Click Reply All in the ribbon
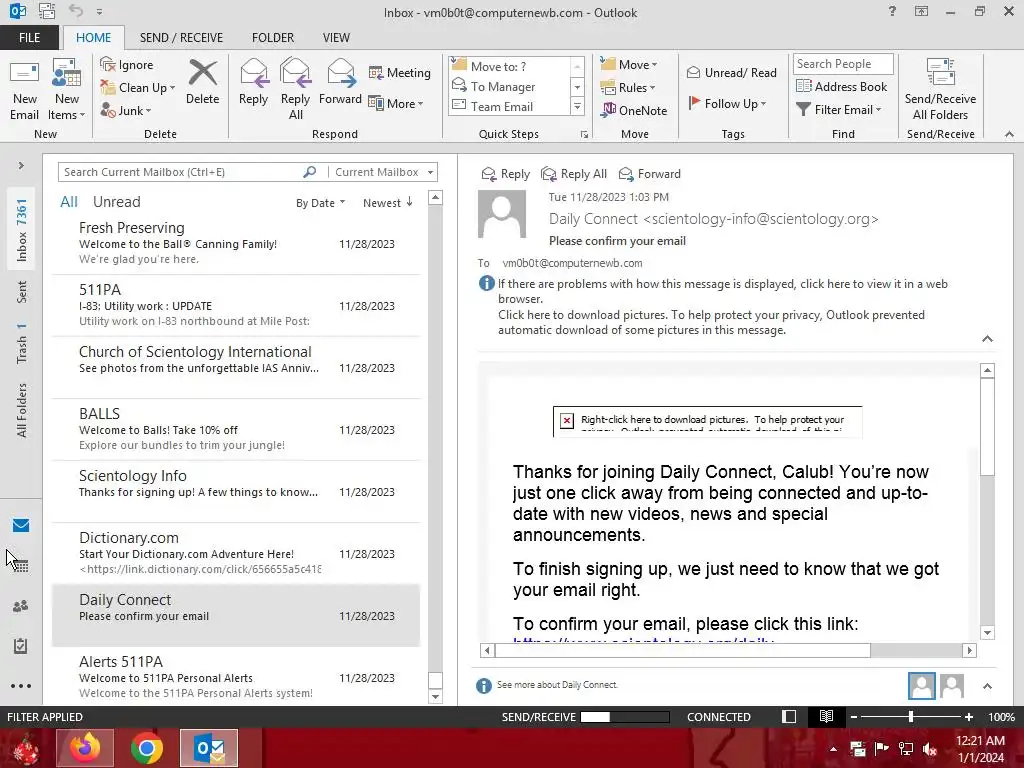The image size is (1024, 768). click(295, 89)
